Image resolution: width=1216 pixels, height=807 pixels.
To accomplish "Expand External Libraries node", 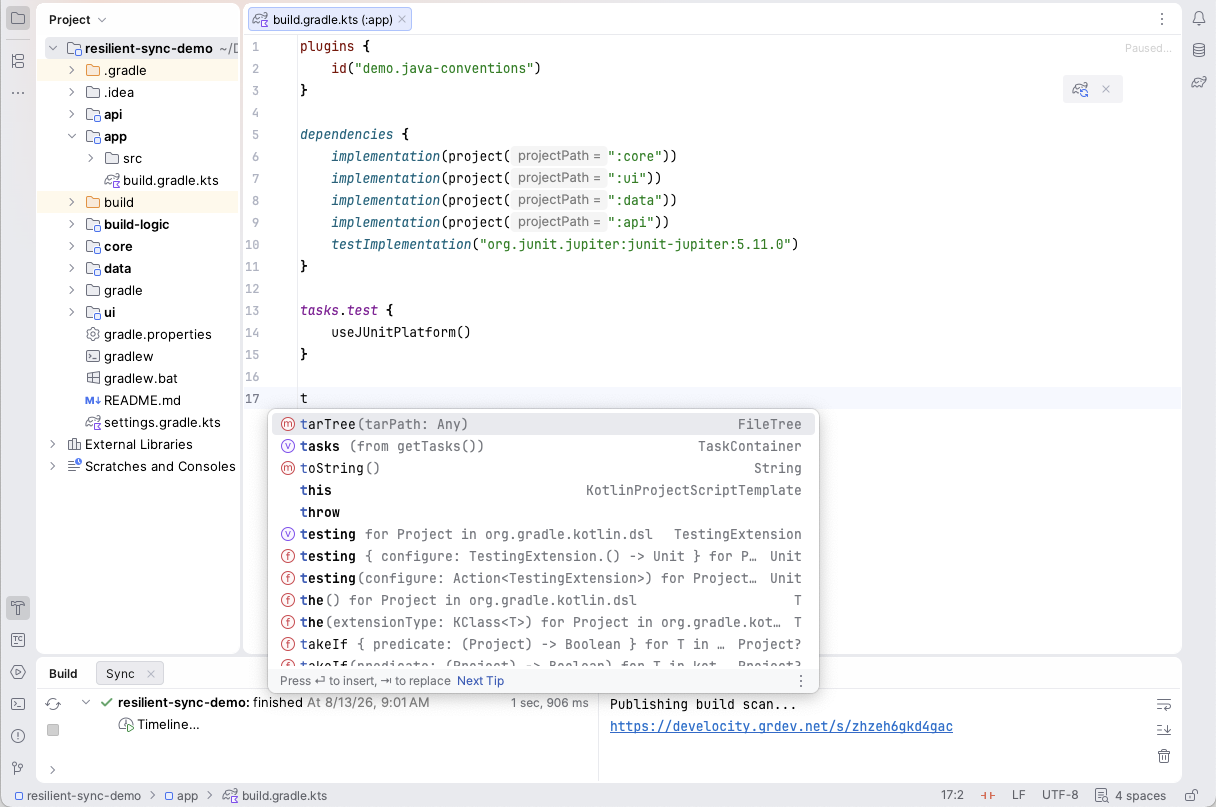I will pos(53,444).
